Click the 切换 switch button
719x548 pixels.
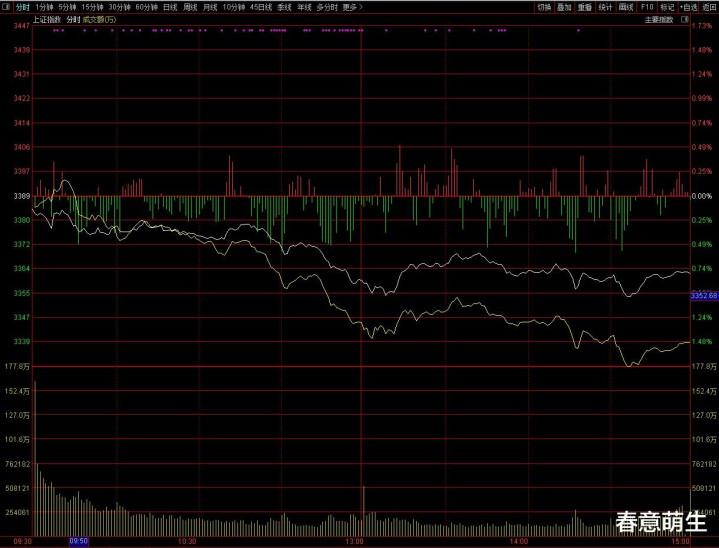(x=544, y=7)
